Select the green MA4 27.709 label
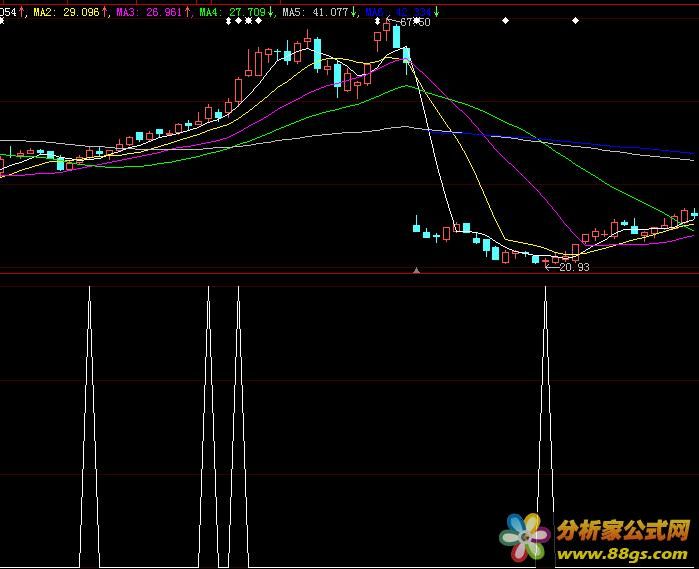 tap(231, 12)
